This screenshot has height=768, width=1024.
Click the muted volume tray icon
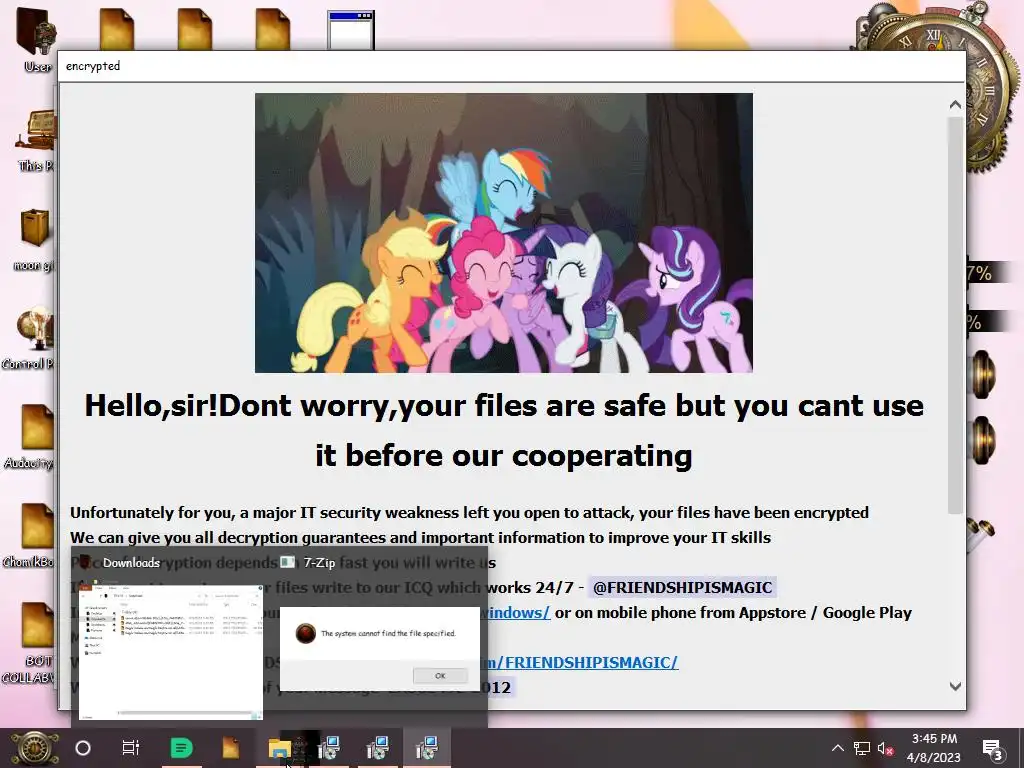click(885, 748)
